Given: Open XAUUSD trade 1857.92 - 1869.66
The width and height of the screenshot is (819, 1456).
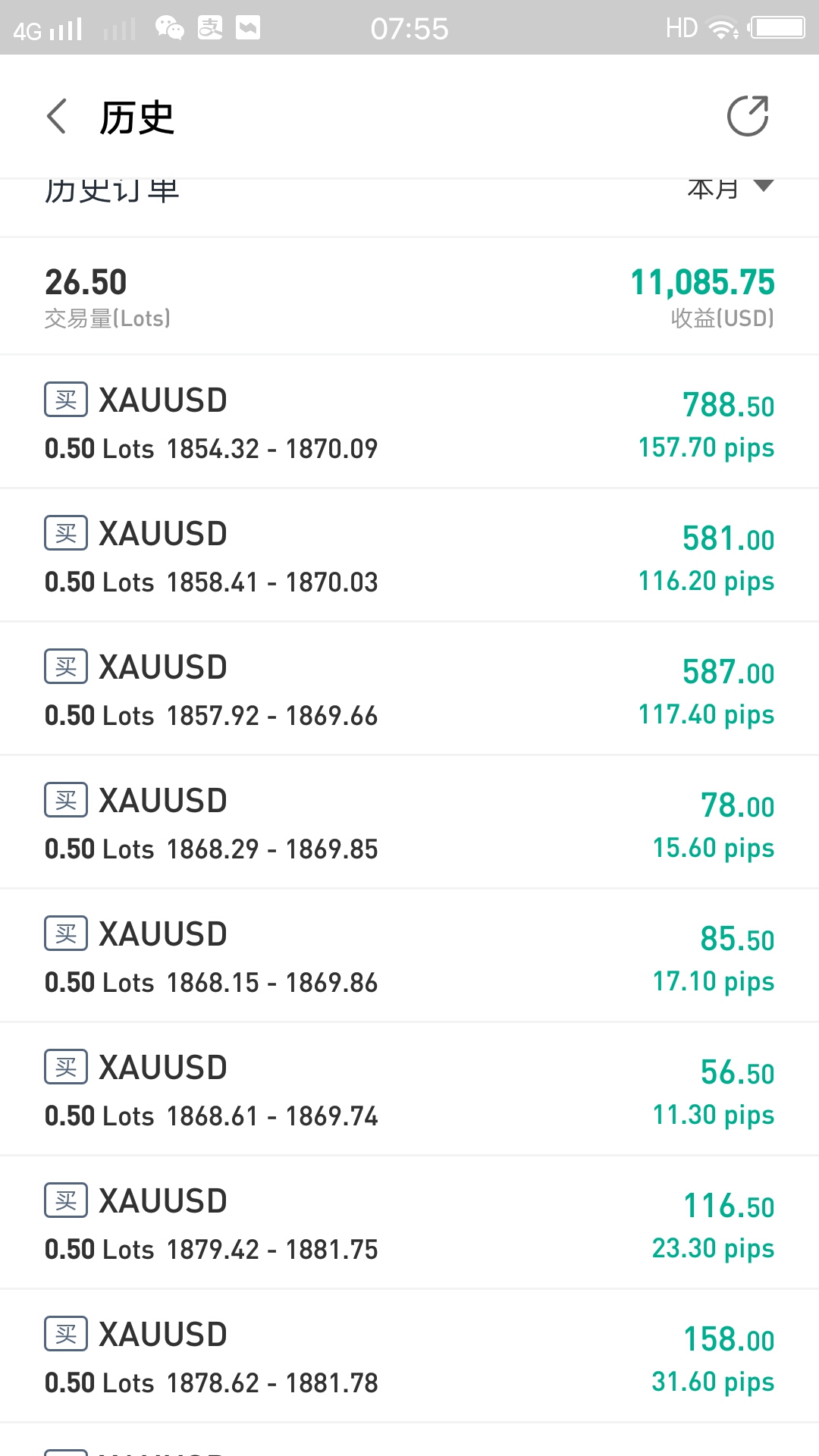Looking at the screenshot, I should click(x=409, y=689).
